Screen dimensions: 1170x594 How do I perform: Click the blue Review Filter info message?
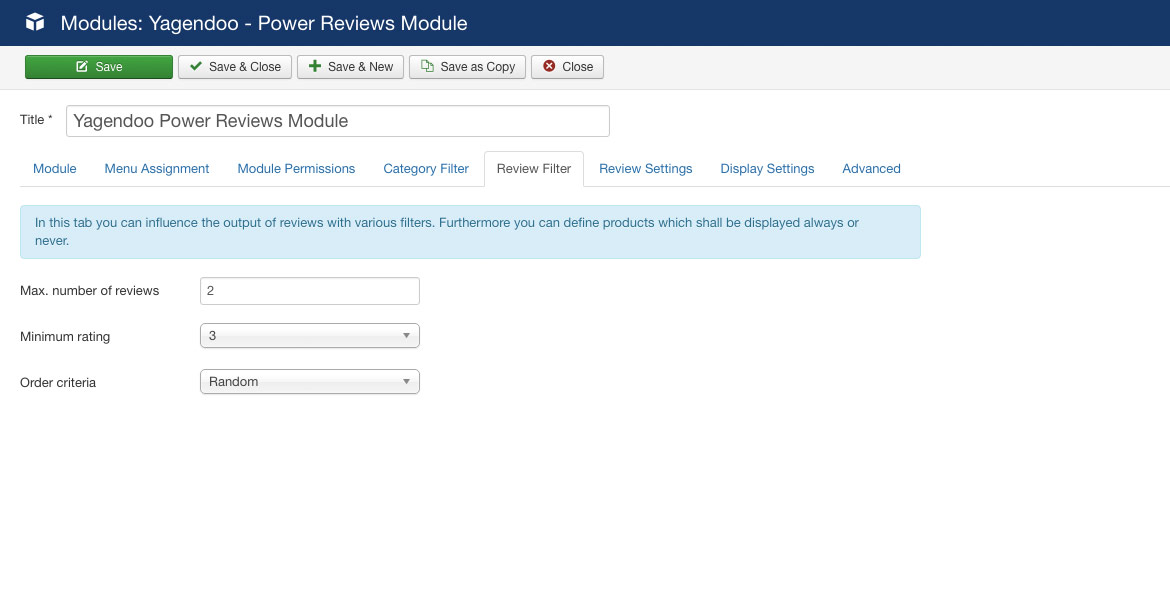470,232
